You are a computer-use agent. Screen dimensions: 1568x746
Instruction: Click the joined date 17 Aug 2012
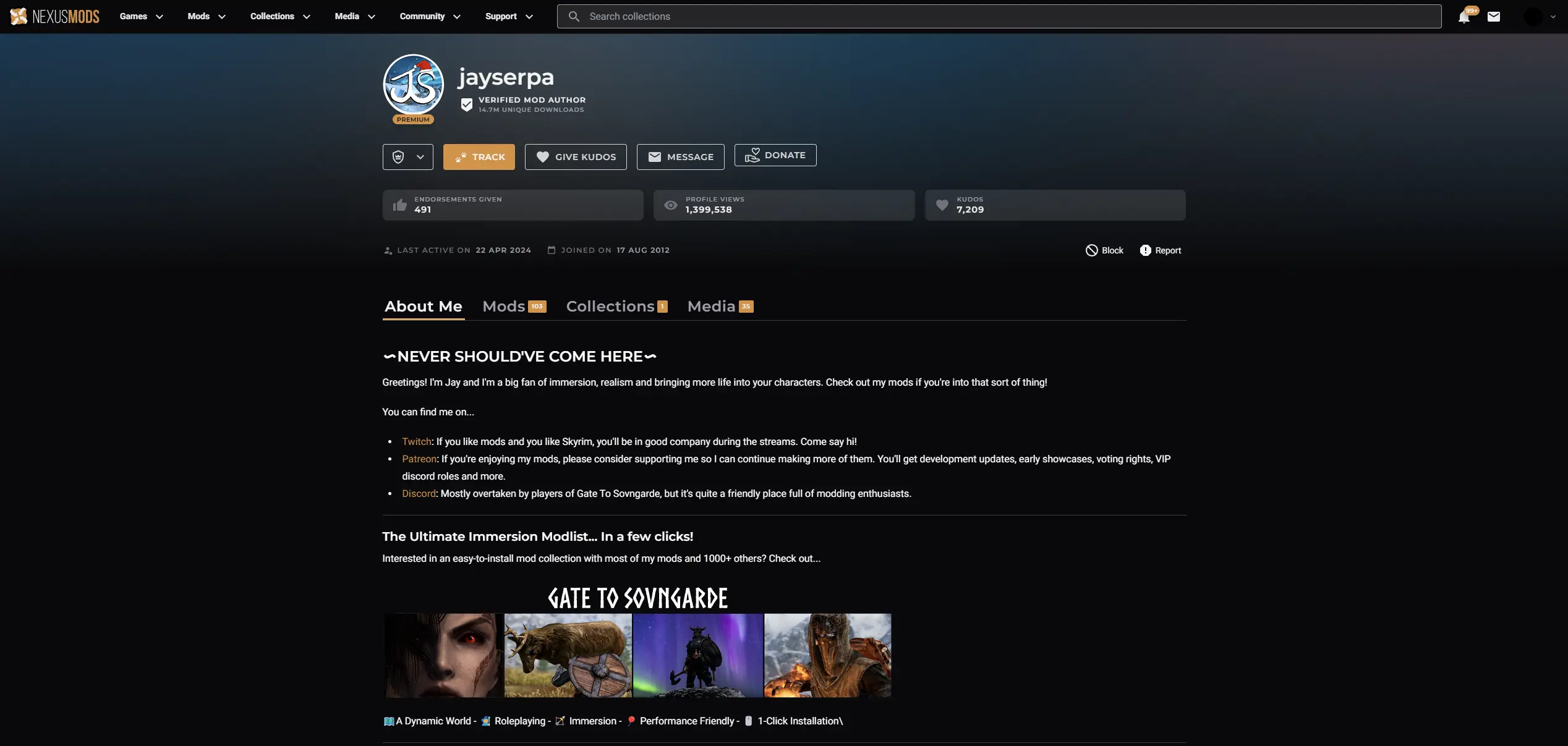[643, 250]
